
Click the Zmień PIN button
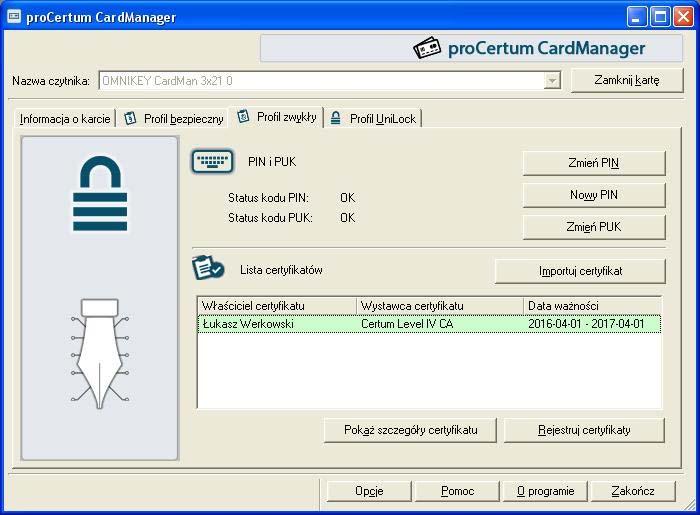tap(594, 163)
